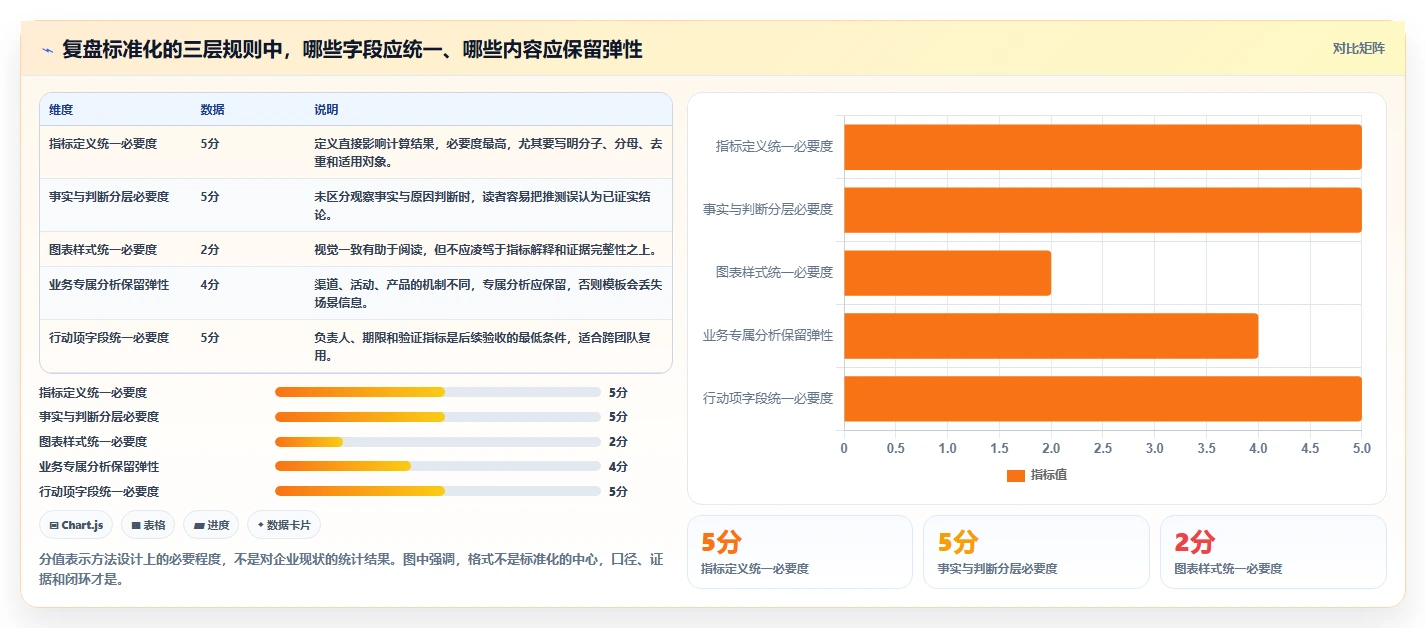Click the 指标定义统一必要度 progress bar
The width and height of the screenshot is (1426, 628).
[x=438, y=392]
